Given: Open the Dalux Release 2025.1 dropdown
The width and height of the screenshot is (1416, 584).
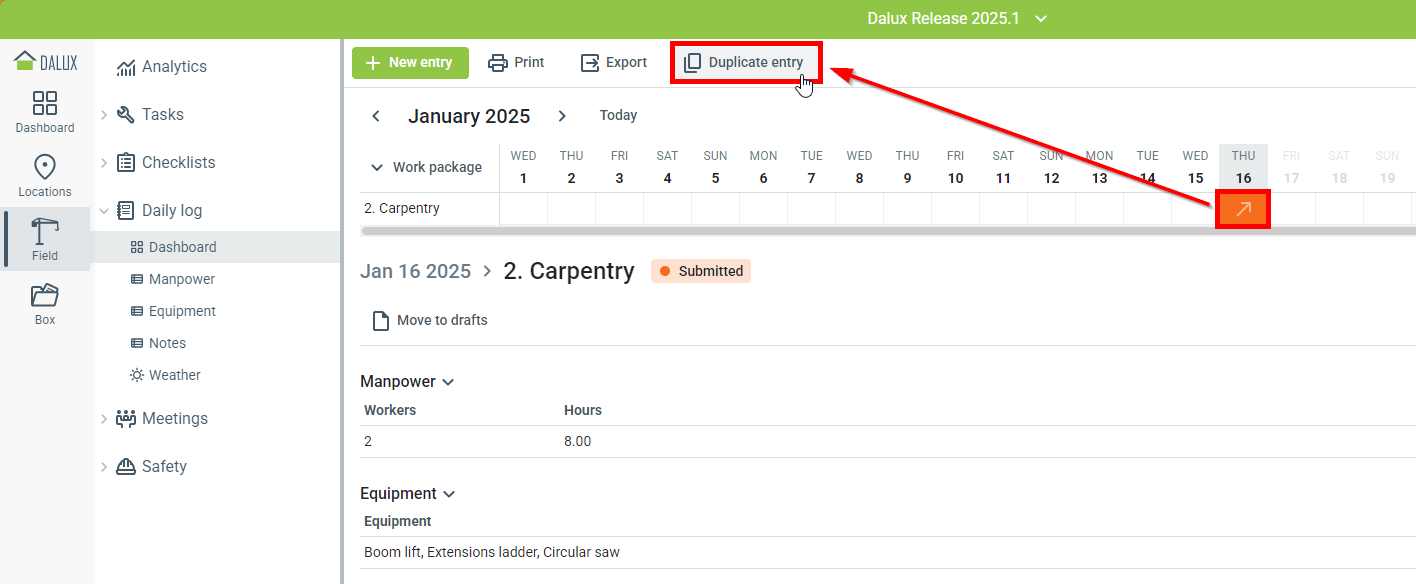Looking at the screenshot, I should pos(1041,19).
